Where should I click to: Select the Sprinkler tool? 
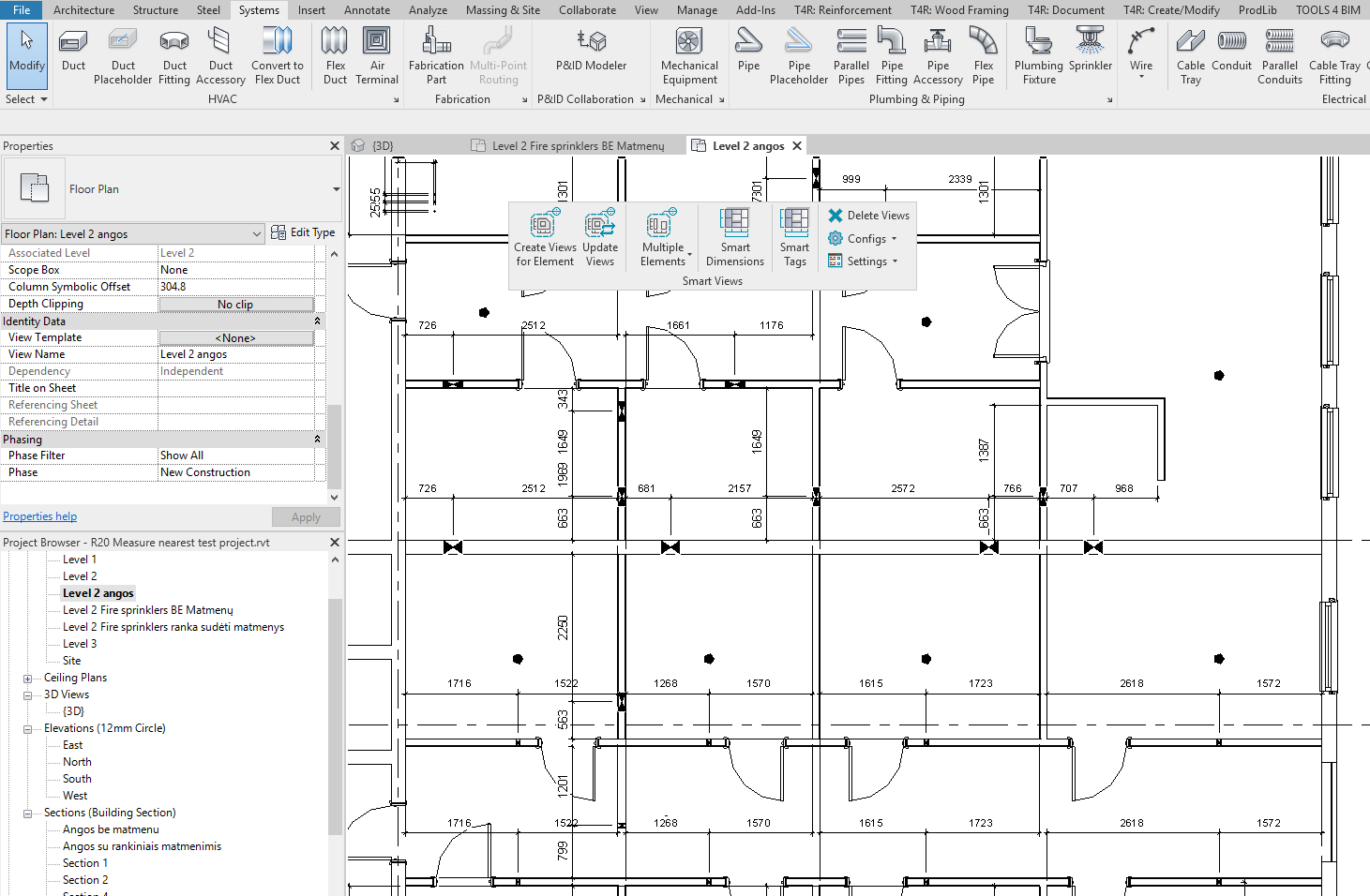pos(1091,52)
